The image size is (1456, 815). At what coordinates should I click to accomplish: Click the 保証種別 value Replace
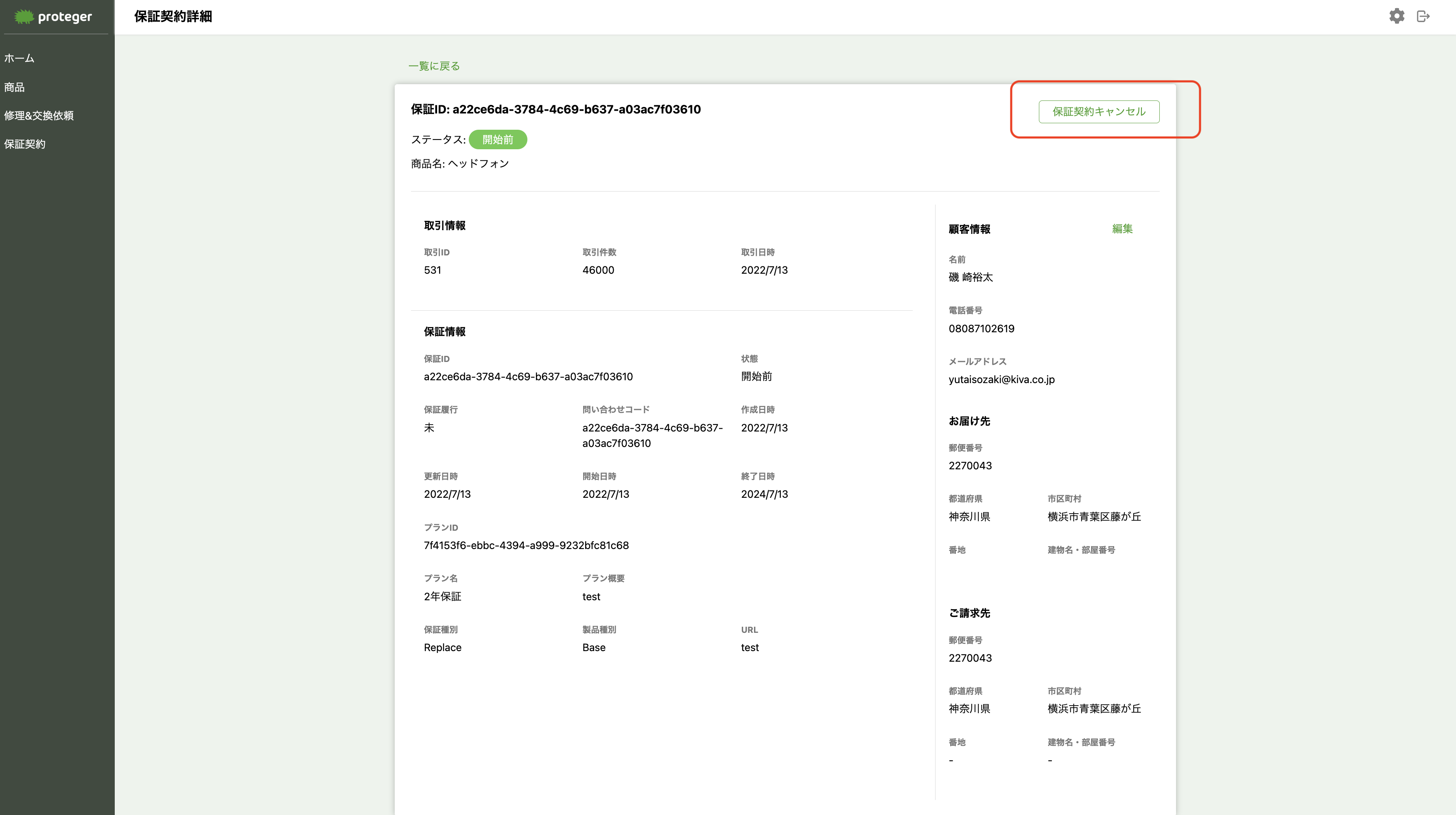(443, 648)
